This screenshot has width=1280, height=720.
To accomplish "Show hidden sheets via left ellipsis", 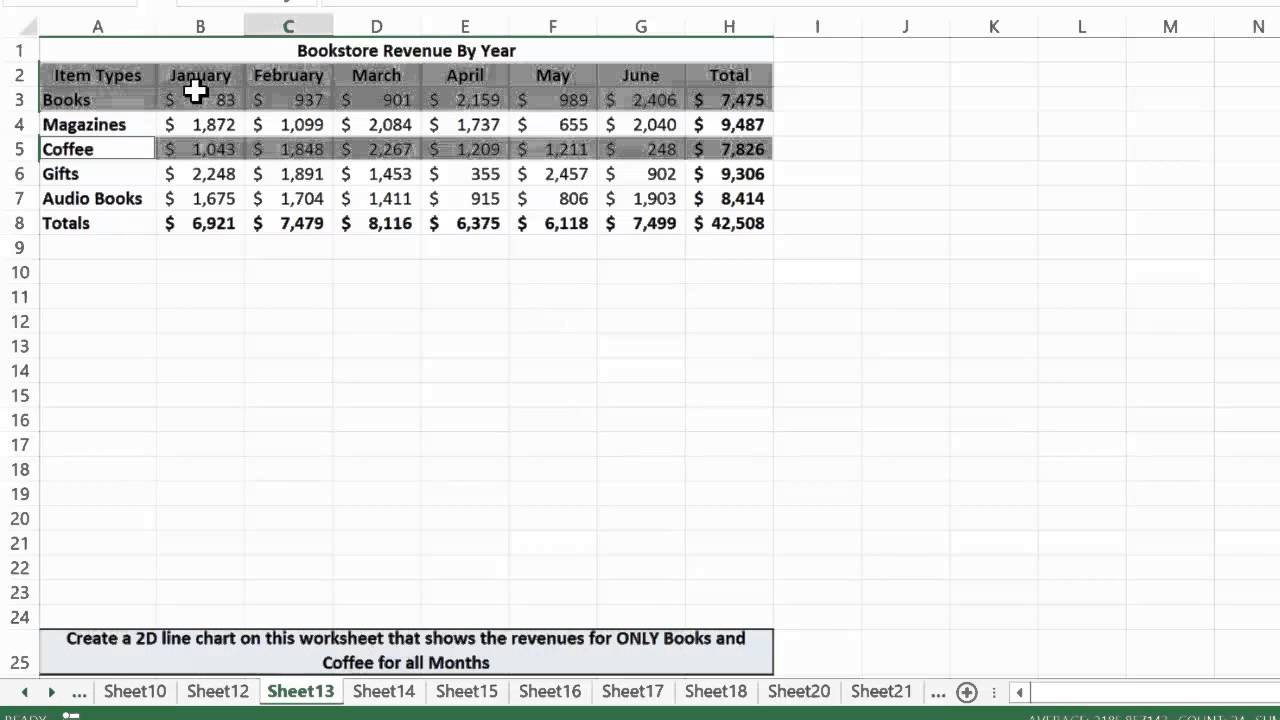I will click(79, 692).
